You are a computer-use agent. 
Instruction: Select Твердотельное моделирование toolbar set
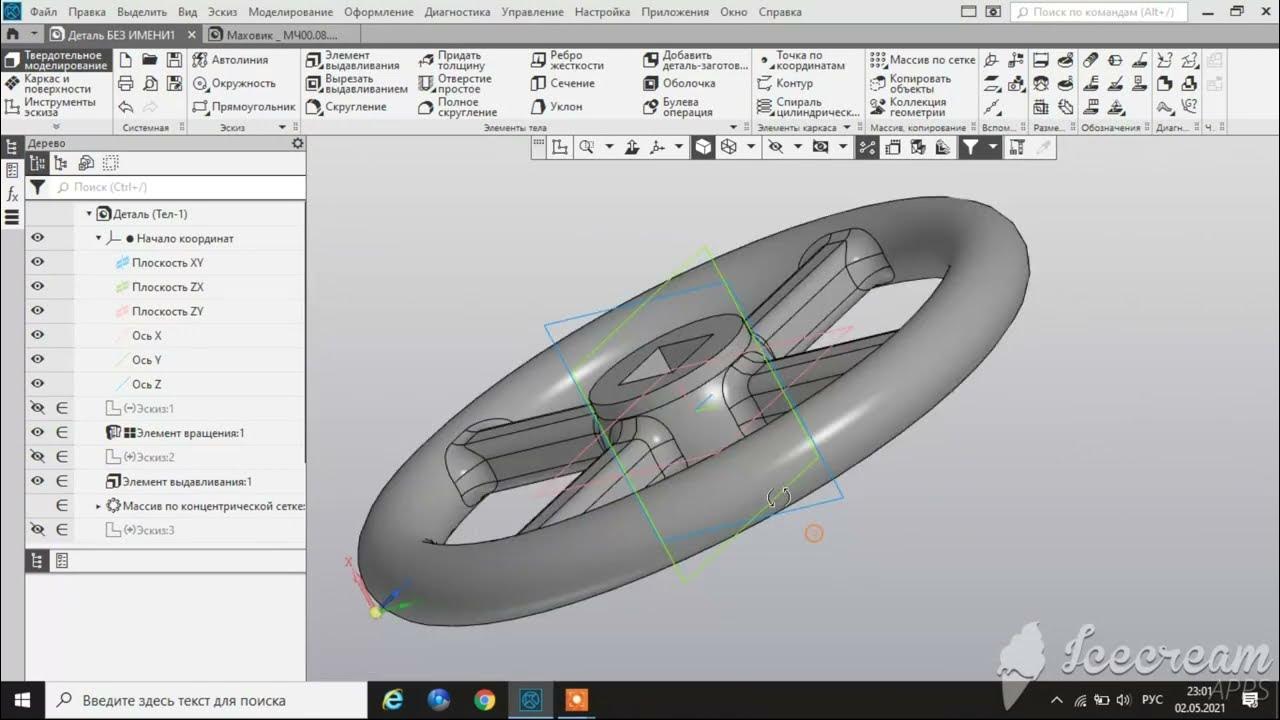click(x=56, y=60)
